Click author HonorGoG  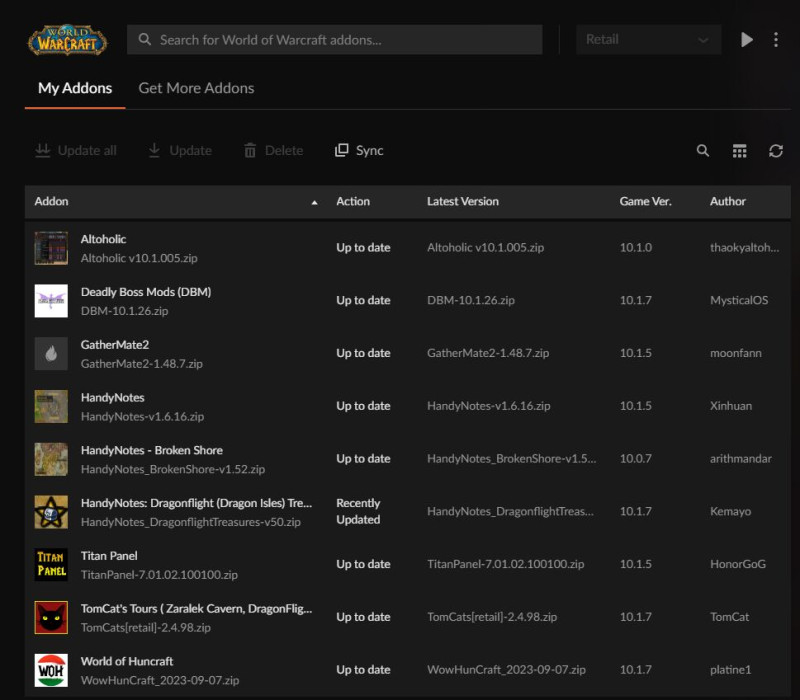(x=738, y=564)
